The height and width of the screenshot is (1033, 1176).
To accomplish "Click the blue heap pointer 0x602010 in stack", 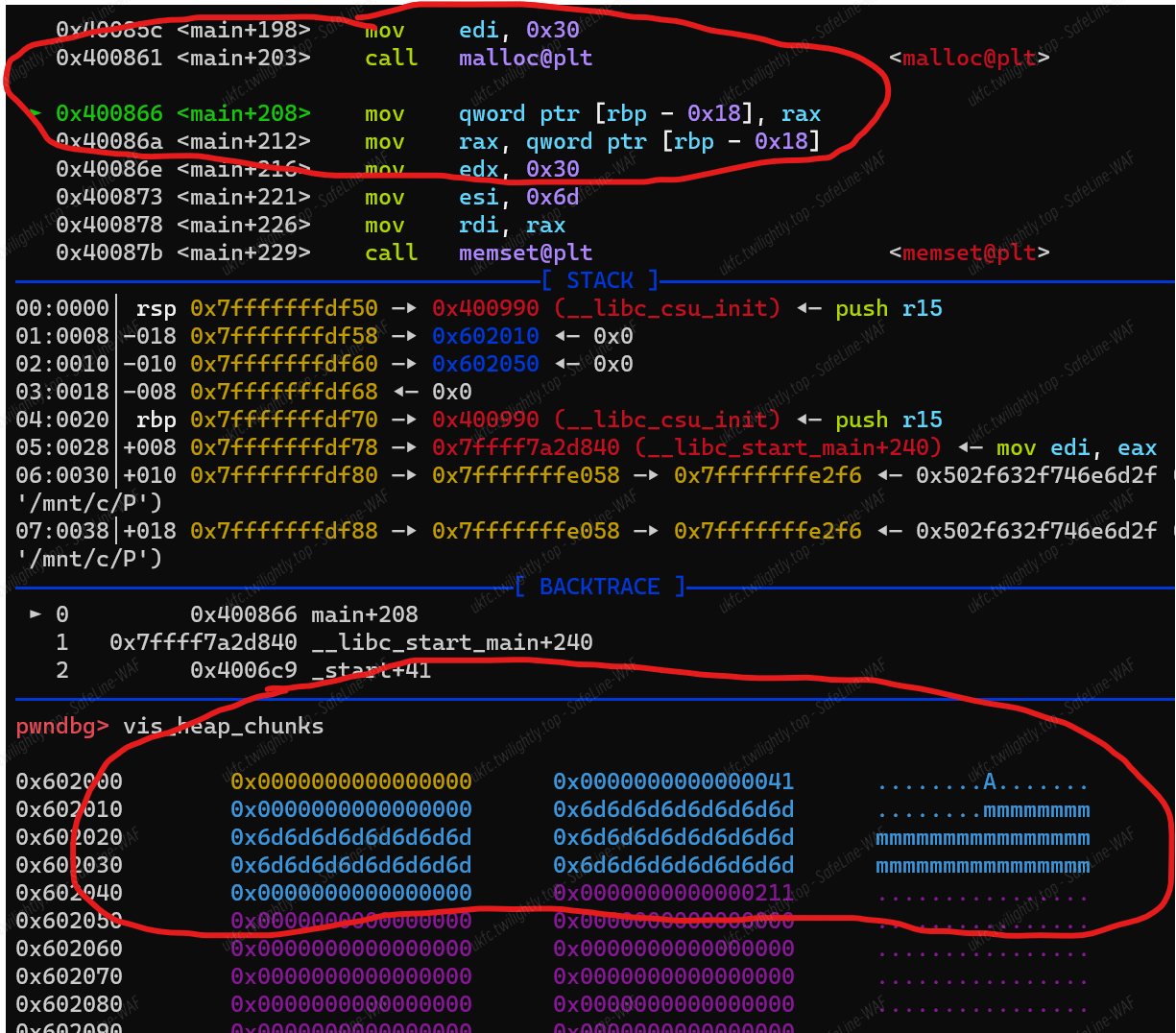I will 486,336.
